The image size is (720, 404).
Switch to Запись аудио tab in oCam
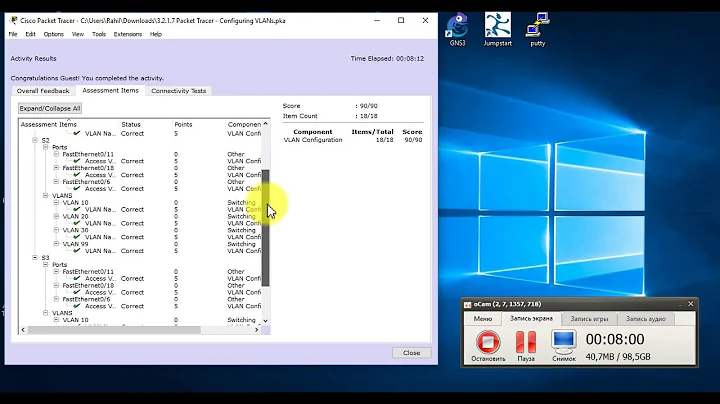pyautogui.click(x=646, y=319)
